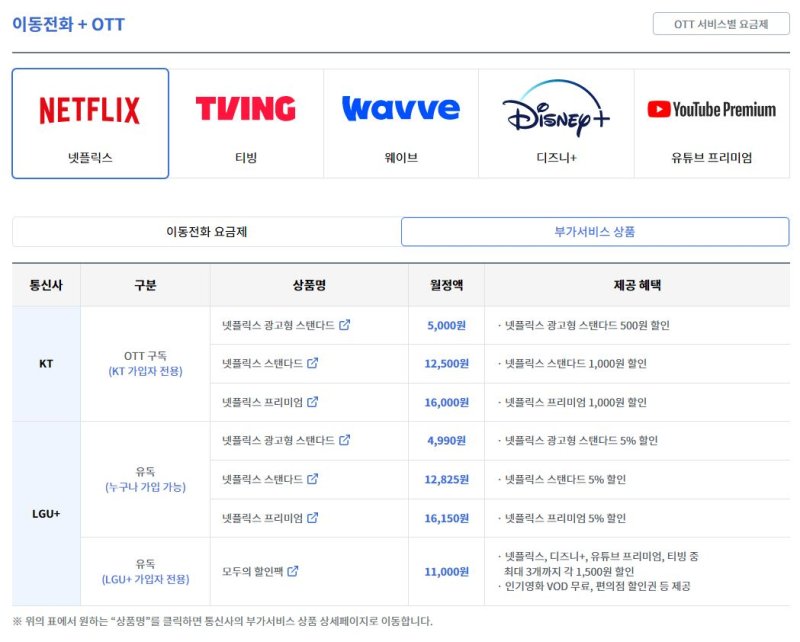Open LGU+ 넷플릭스 프리미엄 product link

point(262,518)
